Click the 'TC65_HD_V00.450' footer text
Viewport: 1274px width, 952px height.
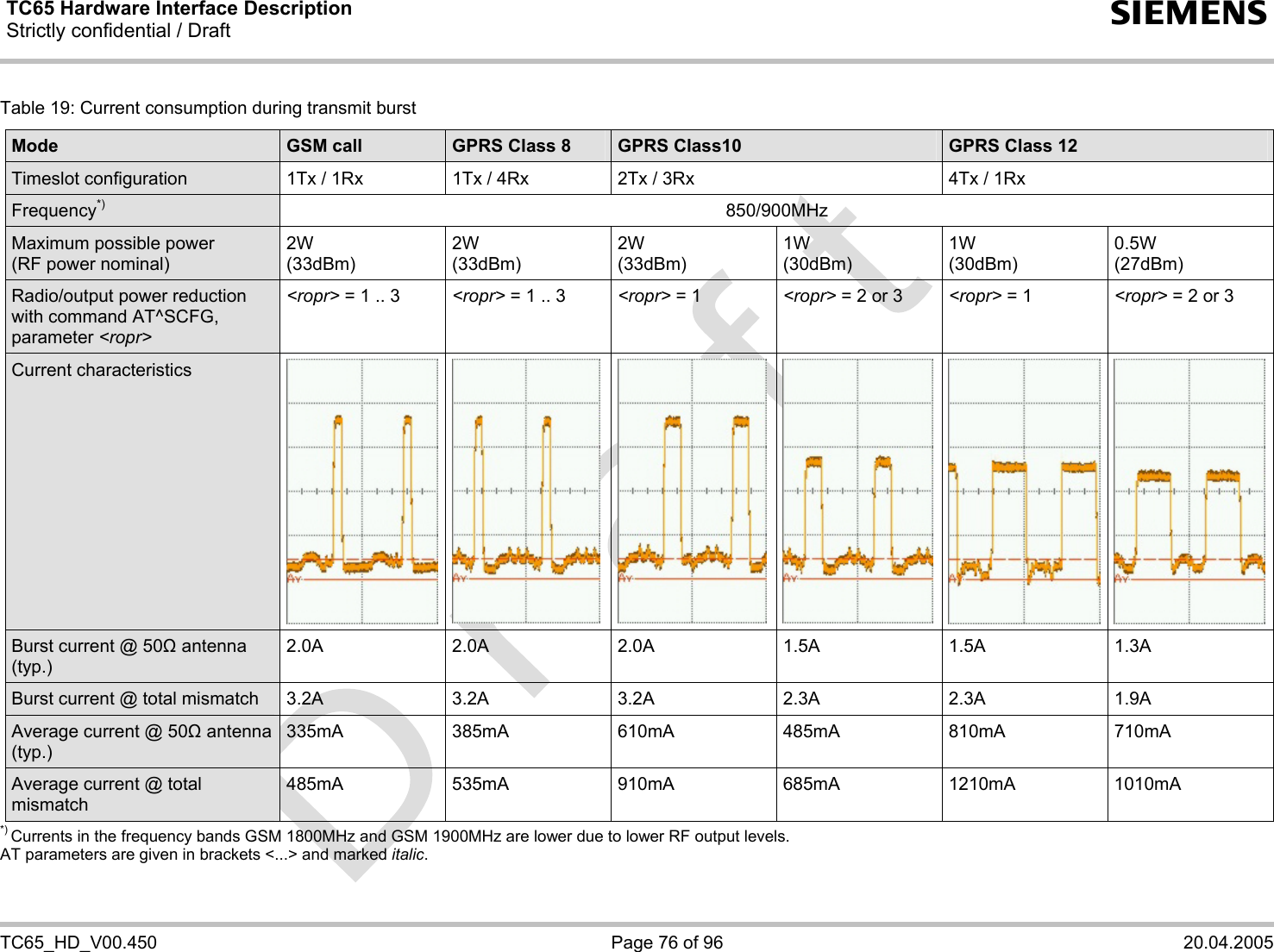click(x=79, y=943)
